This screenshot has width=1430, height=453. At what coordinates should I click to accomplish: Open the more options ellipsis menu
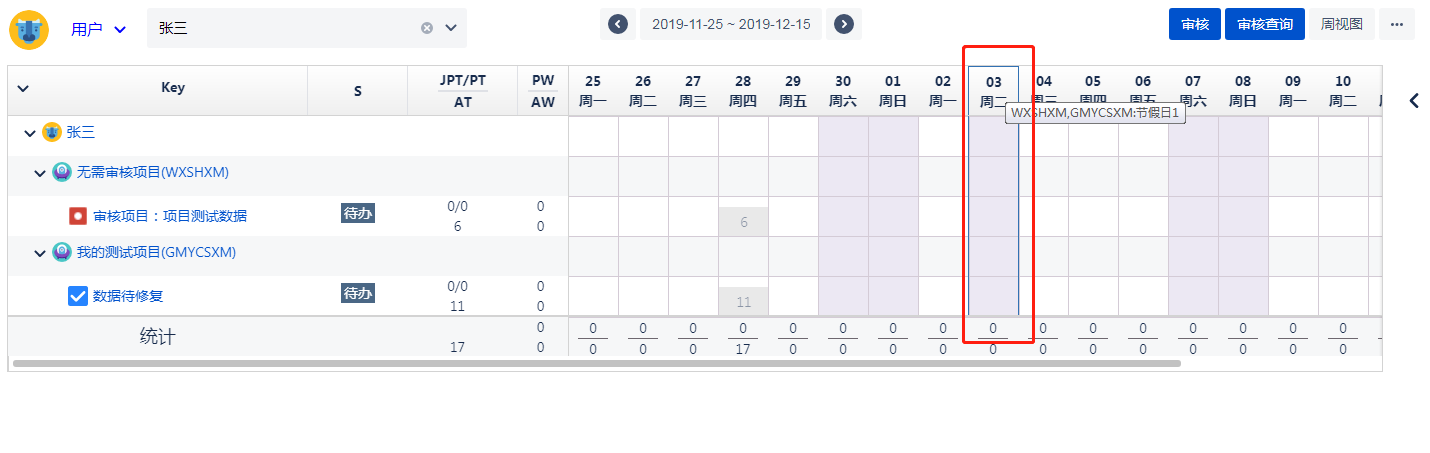(1397, 24)
